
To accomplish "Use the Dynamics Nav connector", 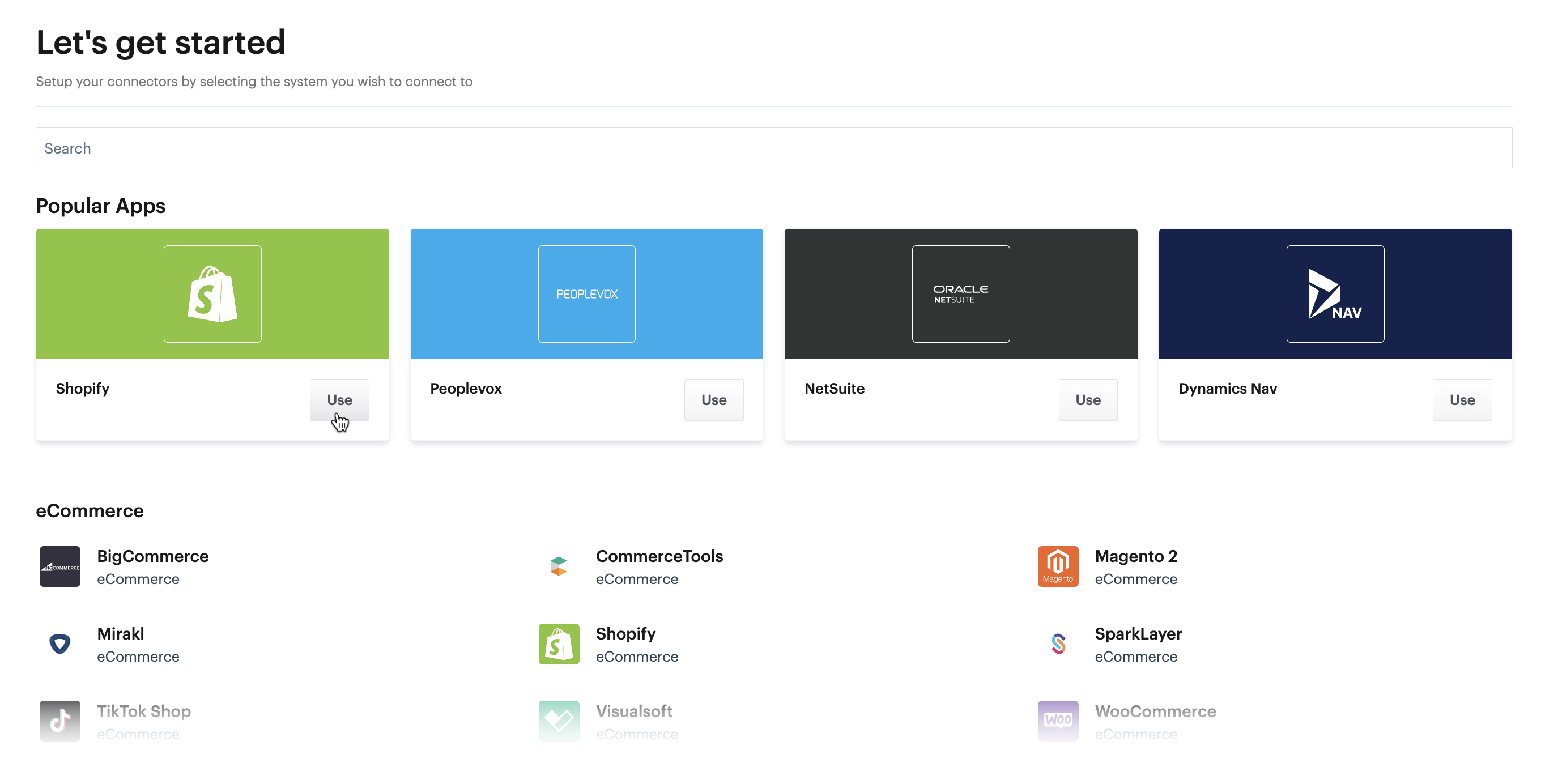I will [1462, 400].
